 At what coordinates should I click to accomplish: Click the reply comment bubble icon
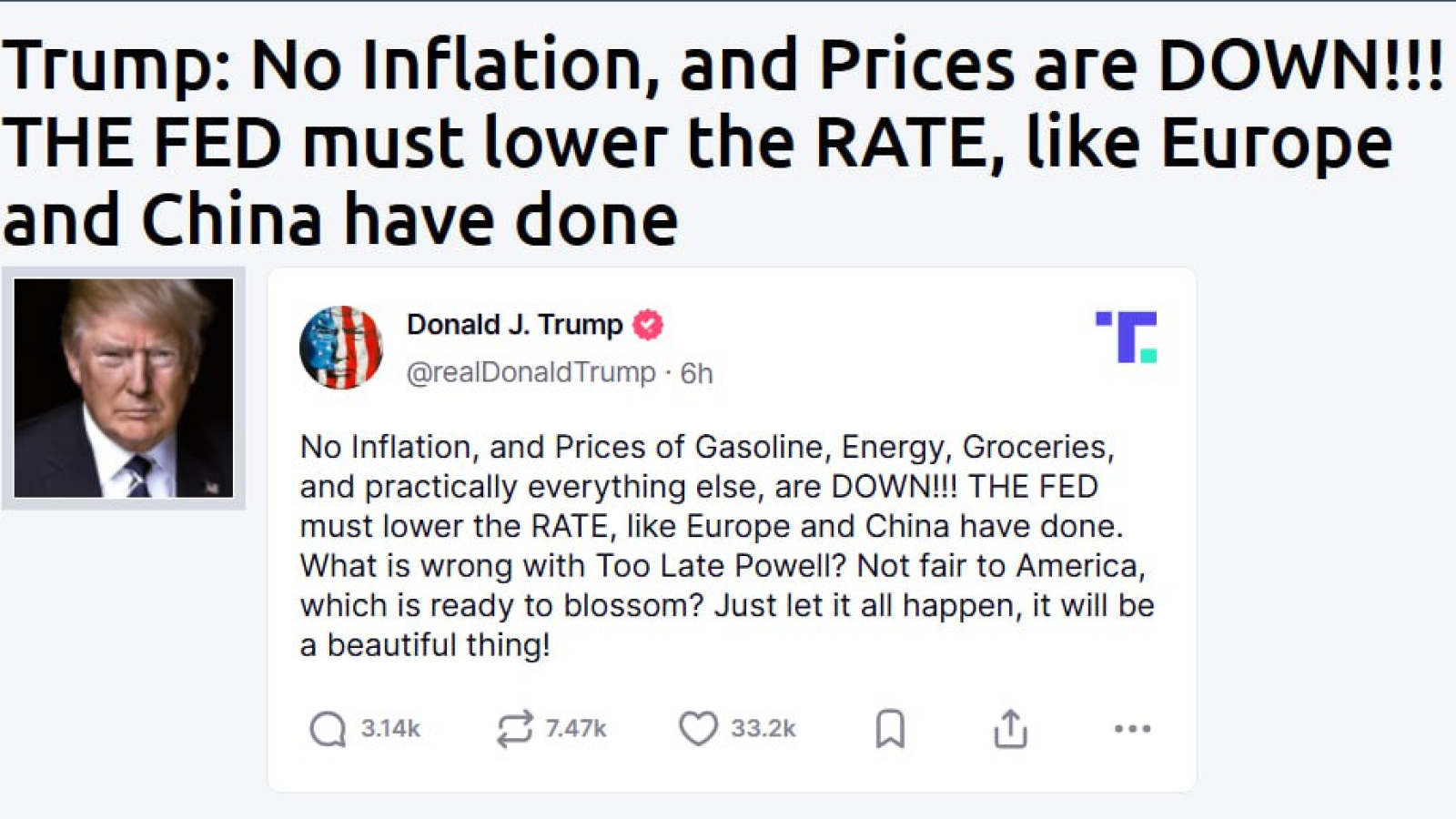click(328, 729)
